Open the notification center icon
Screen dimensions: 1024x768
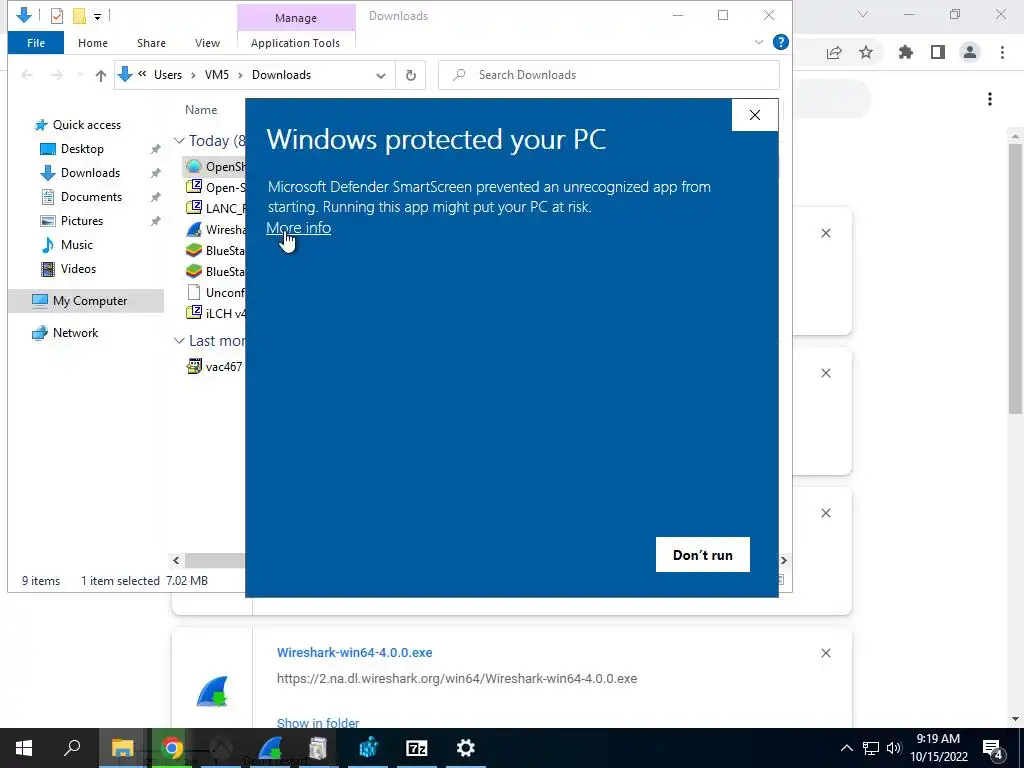[993, 748]
